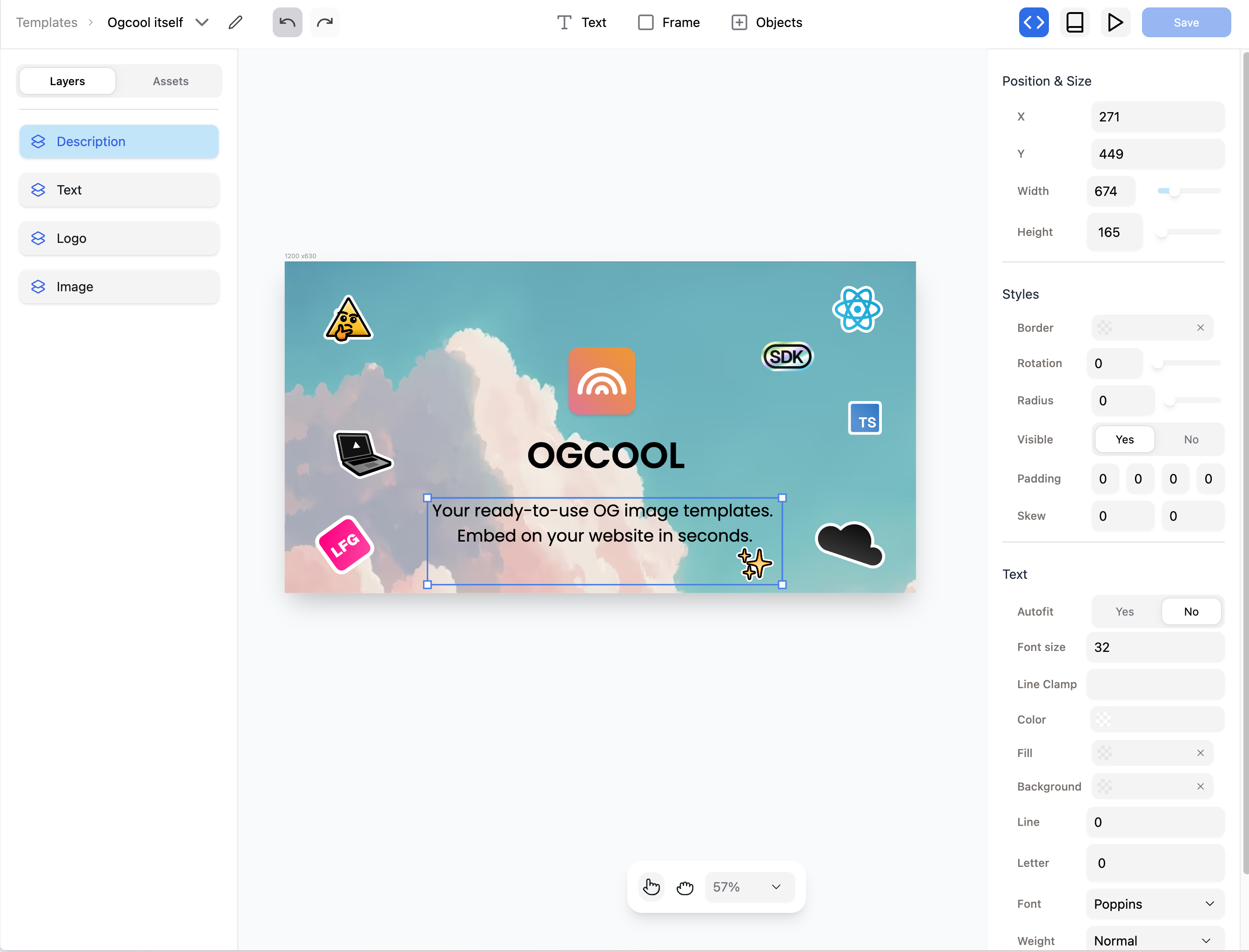Screen dimensions: 1249x952
Task: Select the grab pan tool
Action: point(685,887)
